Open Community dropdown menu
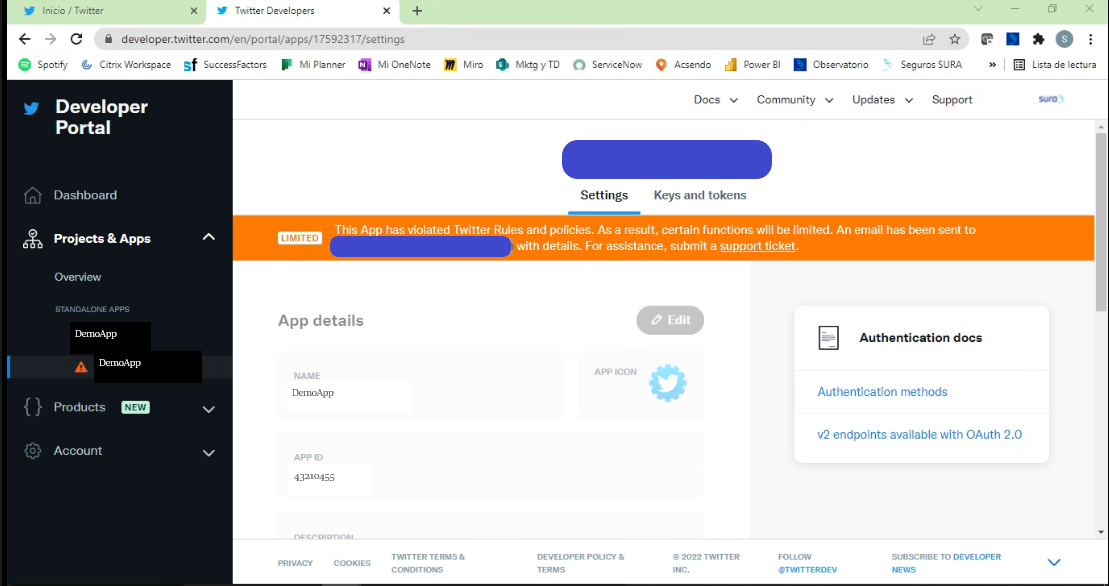 click(x=795, y=100)
